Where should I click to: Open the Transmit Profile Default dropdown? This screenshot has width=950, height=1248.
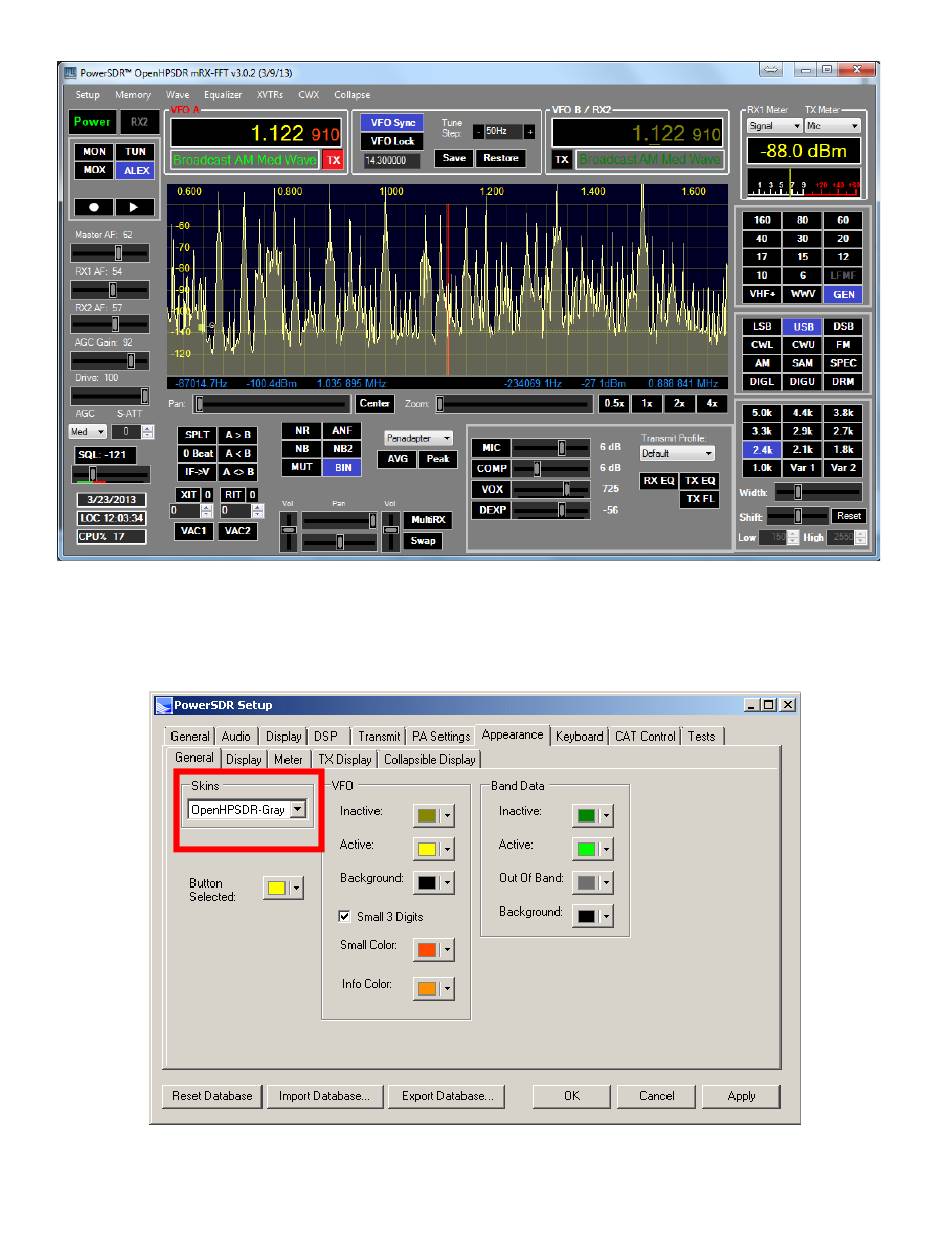point(678,453)
